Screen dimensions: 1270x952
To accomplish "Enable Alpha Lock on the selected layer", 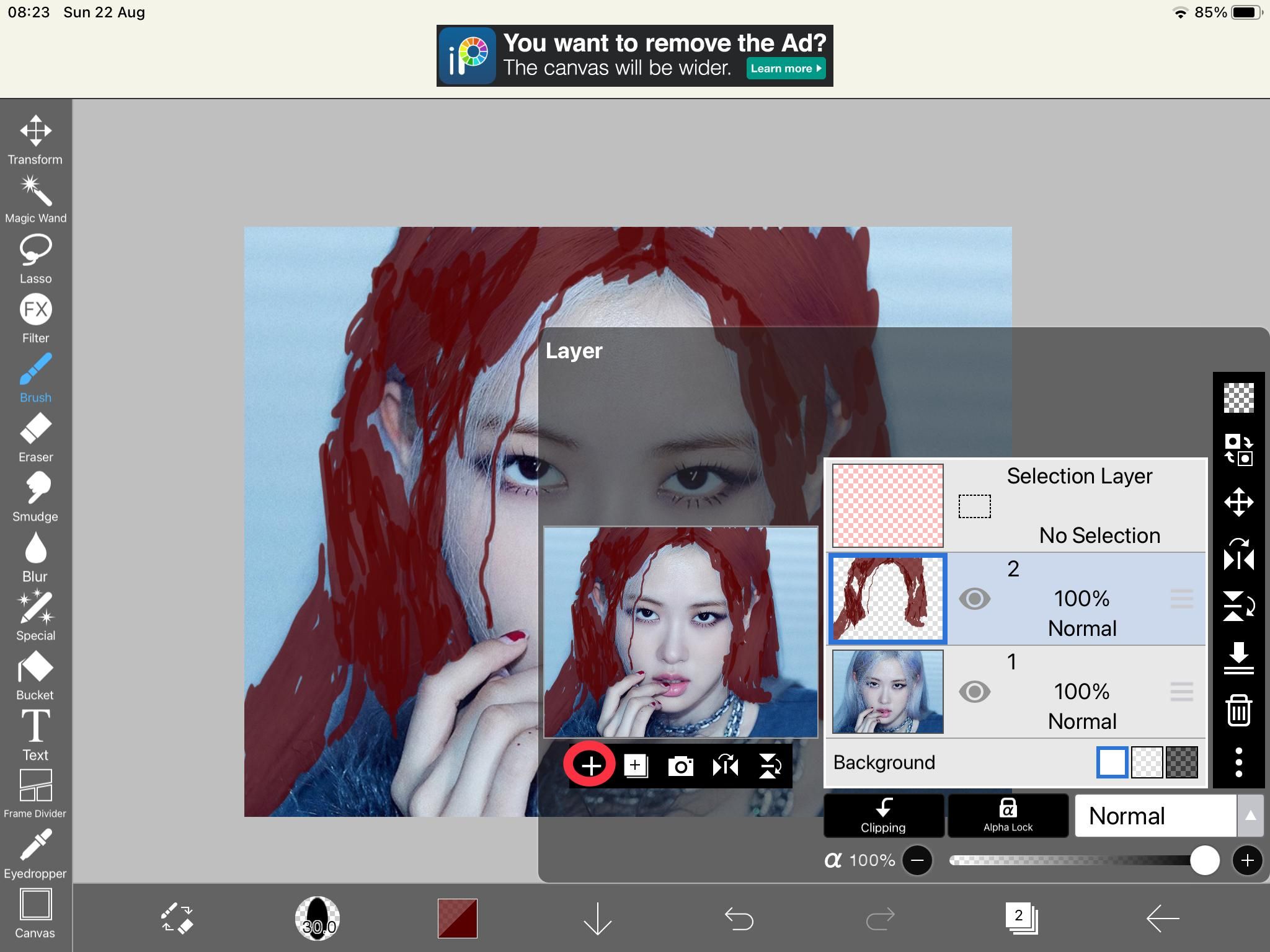I will [1008, 815].
